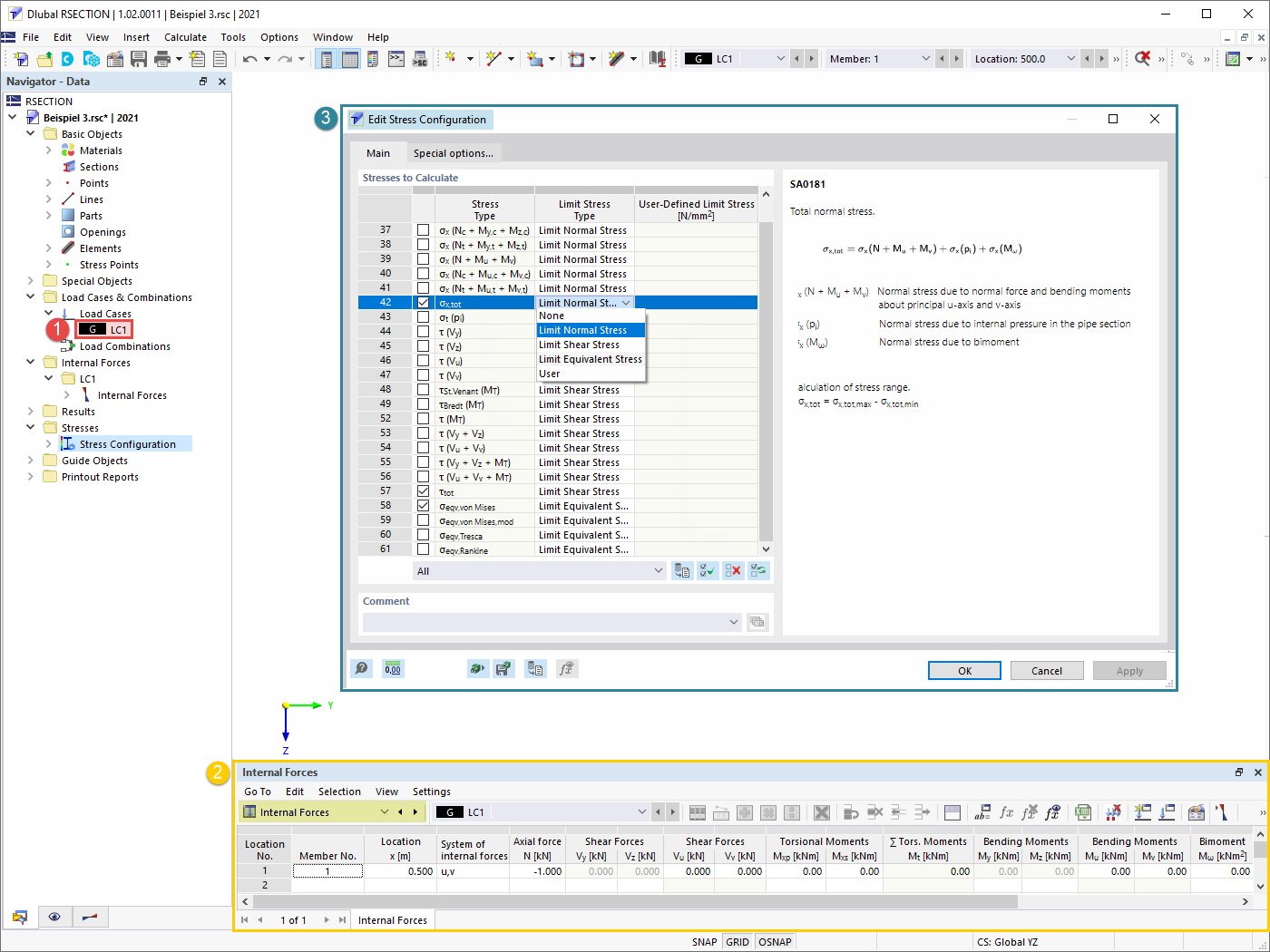
Task: Open the 'All' filter dropdown below the table
Action: [x=658, y=571]
